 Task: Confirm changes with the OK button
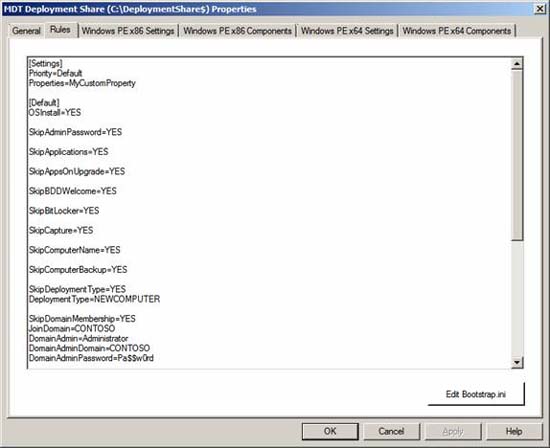coord(330,431)
